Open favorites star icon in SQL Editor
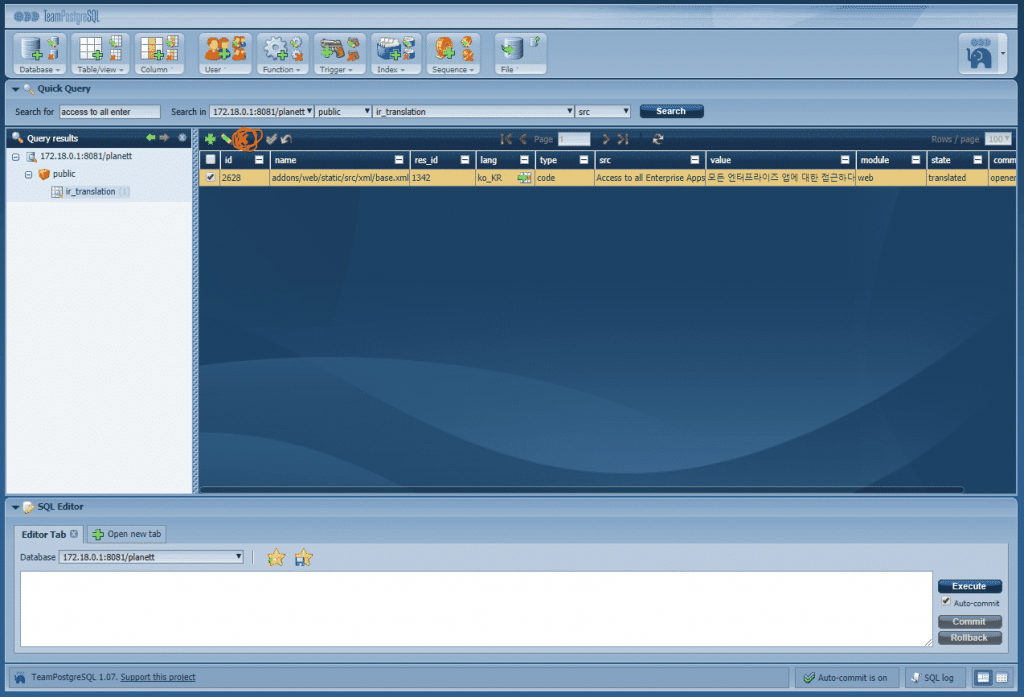Viewport: 1024px width, 697px height. (x=276, y=557)
